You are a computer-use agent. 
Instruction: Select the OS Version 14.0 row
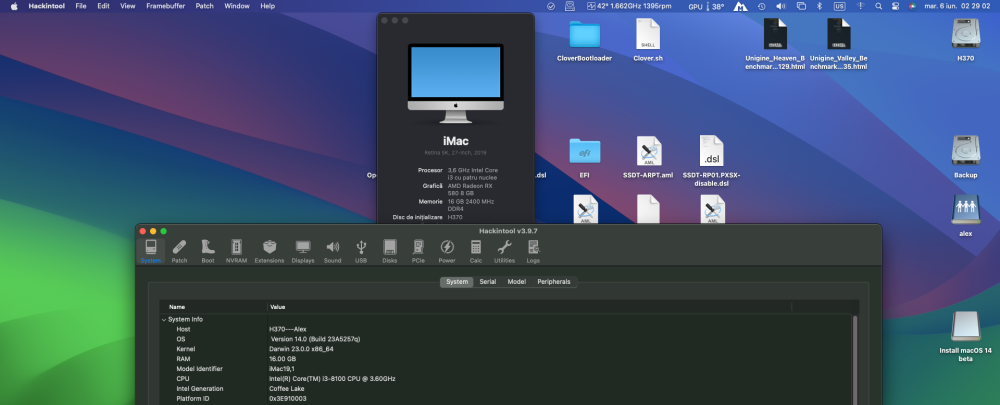pyautogui.click(x=506, y=339)
